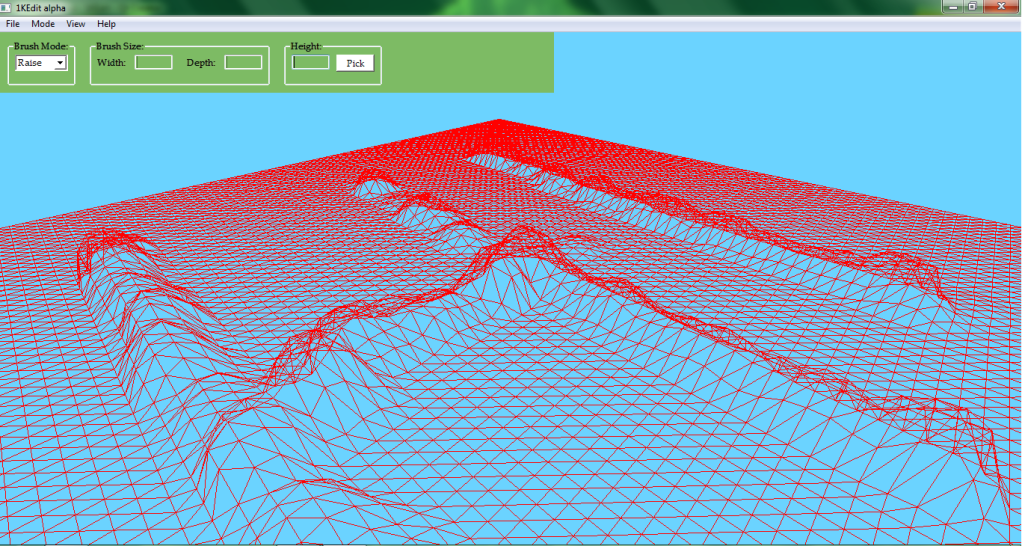The height and width of the screenshot is (546, 1022).
Task: Click the 1KEdit app icon in title bar
Action: tap(7, 7)
